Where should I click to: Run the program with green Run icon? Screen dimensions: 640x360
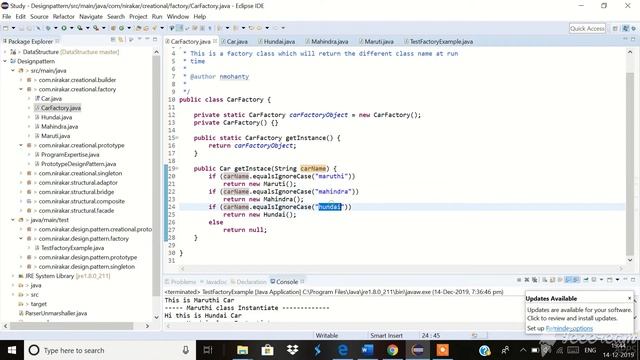click(x=64, y=28)
